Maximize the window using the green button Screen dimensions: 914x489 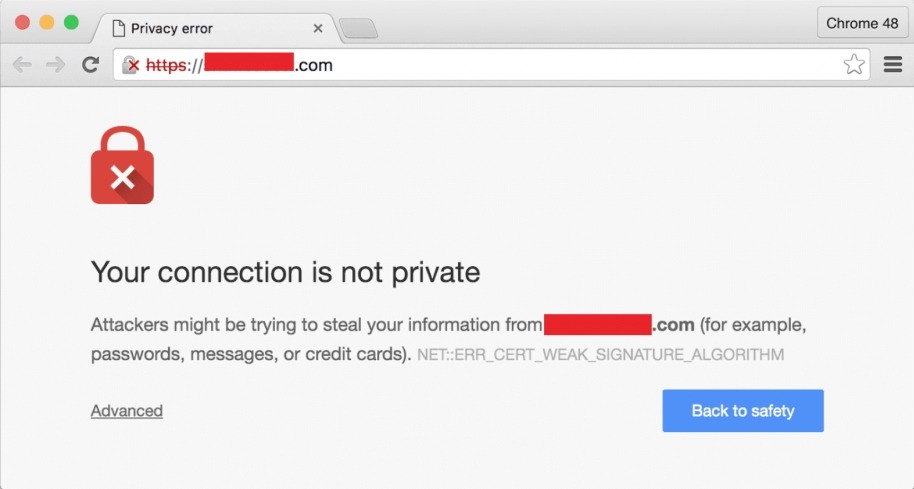(x=71, y=23)
